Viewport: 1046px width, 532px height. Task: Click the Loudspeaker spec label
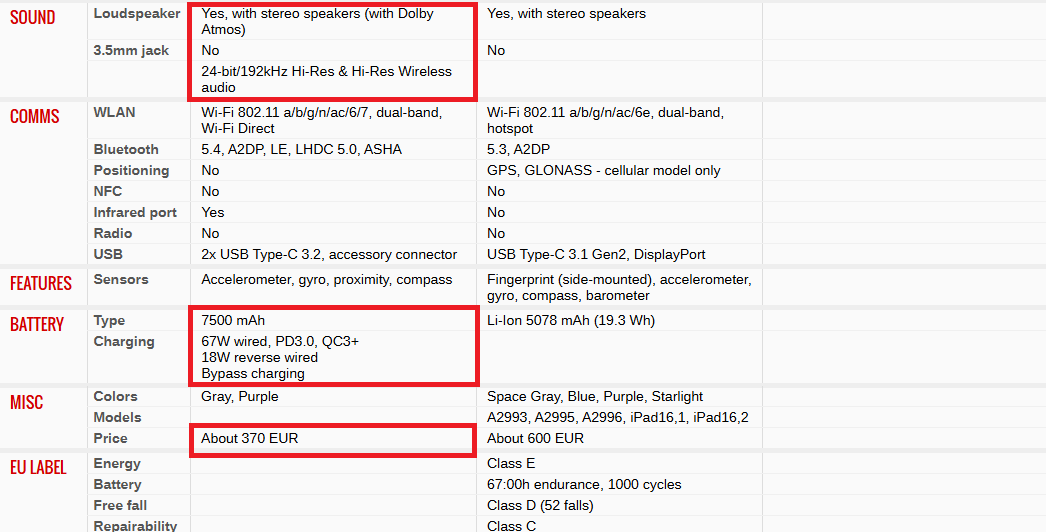point(137,13)
